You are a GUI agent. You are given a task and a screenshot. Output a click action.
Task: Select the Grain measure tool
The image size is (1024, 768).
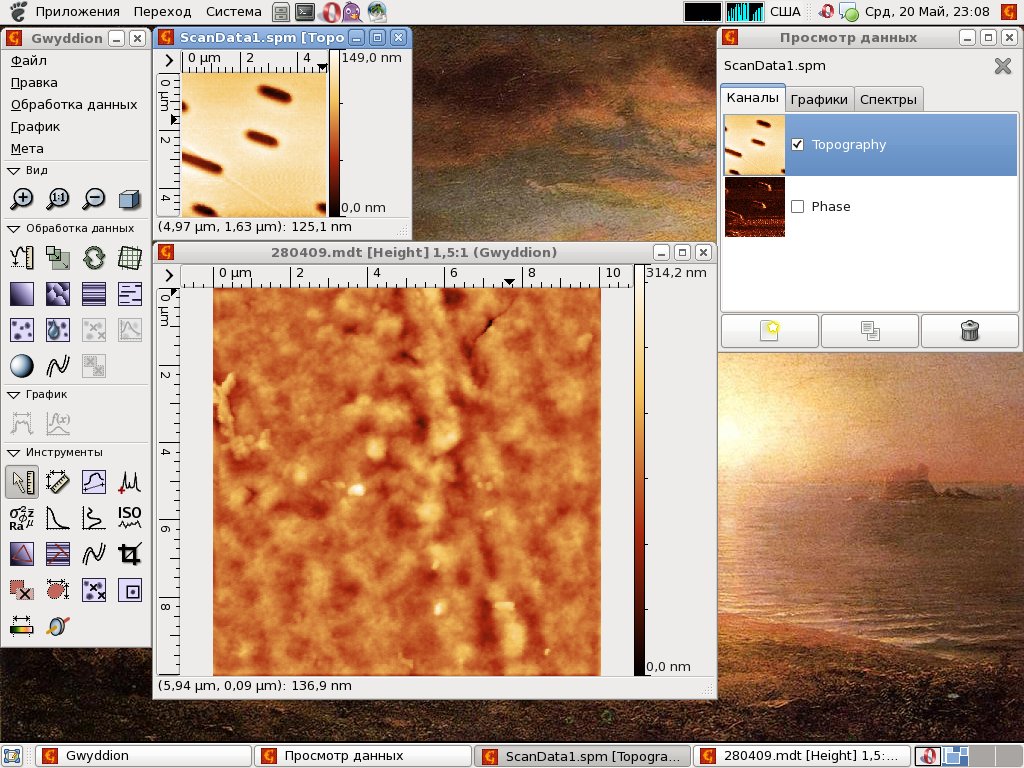57,590
